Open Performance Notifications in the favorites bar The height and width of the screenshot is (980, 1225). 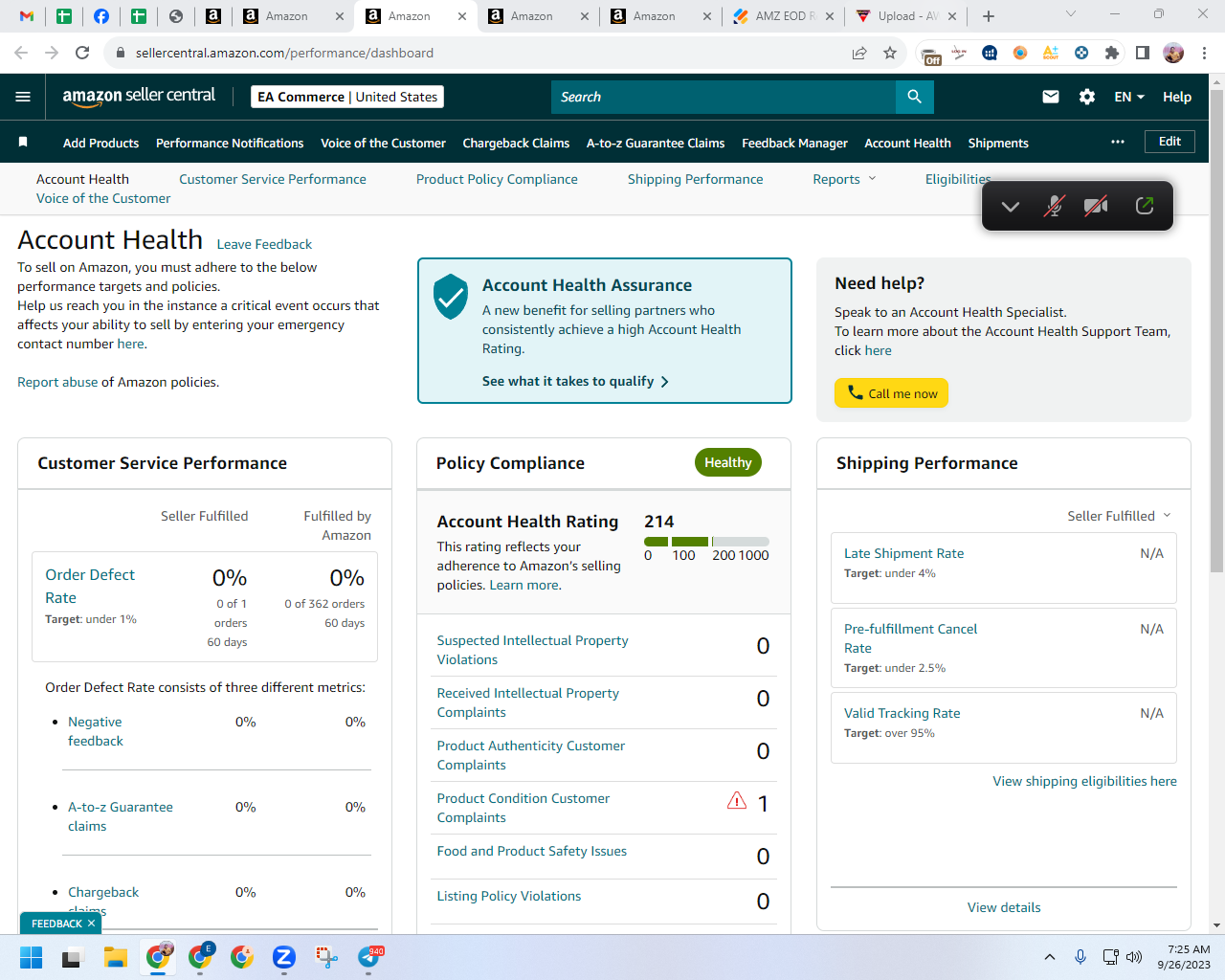pos(230,143)
